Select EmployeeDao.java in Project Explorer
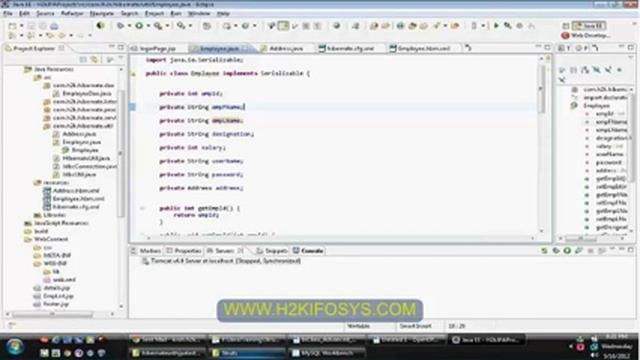640x360 pixels. pos(82,93)
